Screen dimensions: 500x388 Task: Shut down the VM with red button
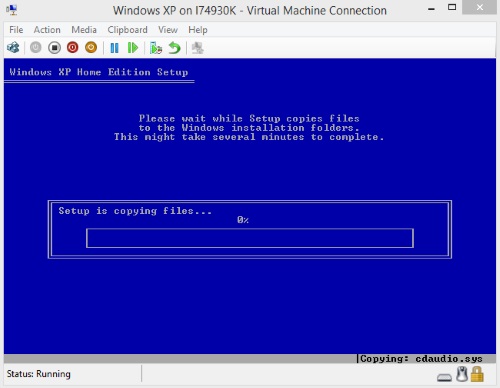coord(73,48)
